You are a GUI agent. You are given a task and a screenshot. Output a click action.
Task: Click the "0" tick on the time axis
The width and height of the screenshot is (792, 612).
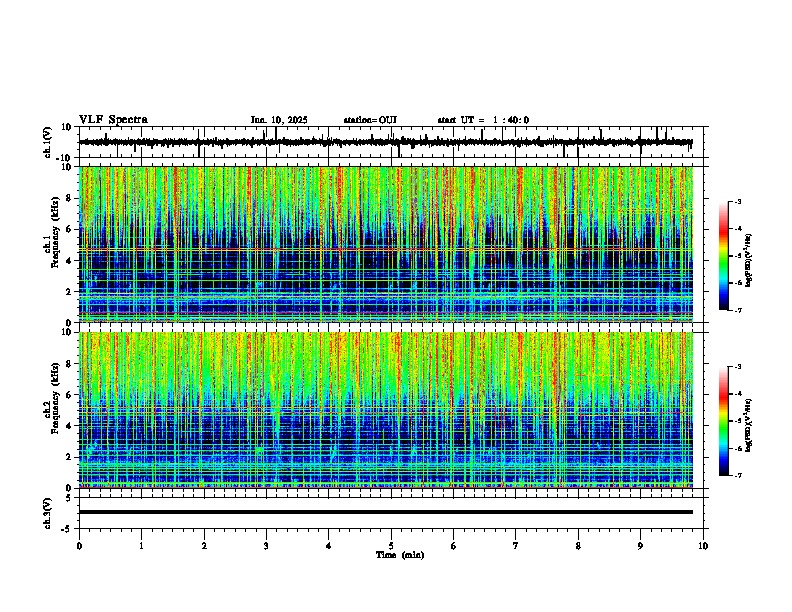(x=79, y=546)
